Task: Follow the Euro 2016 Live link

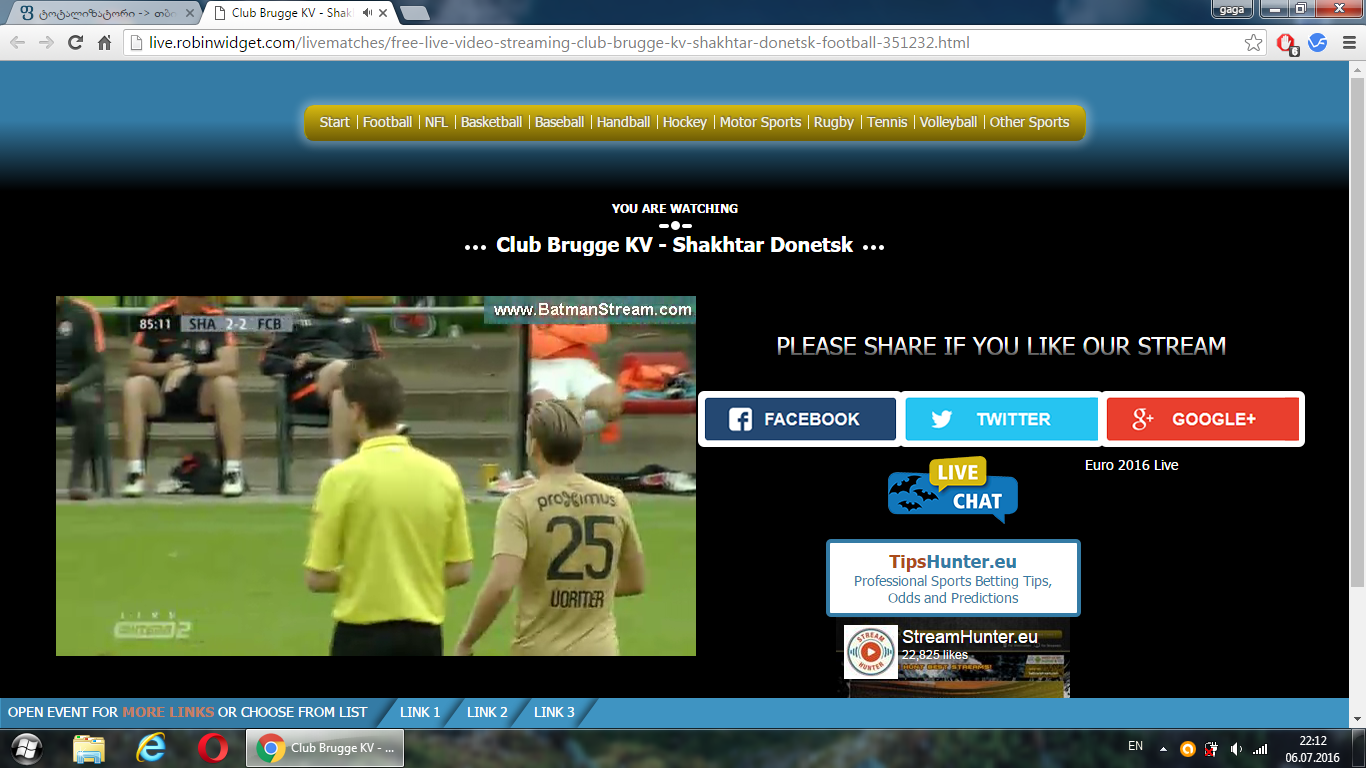Action: tap(1132, 465)
